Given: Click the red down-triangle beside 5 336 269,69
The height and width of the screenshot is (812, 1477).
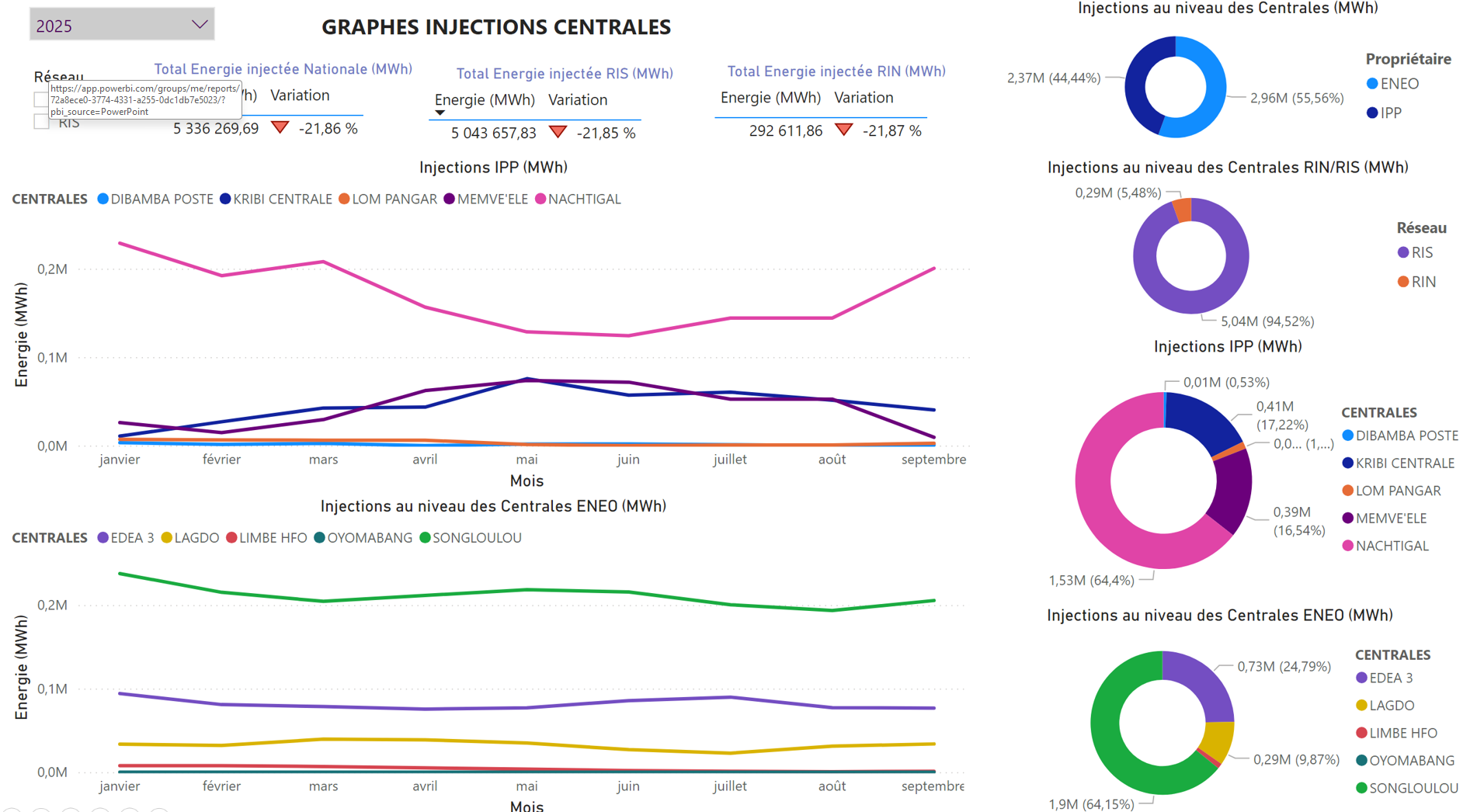Looking at the screenshot, I should click(x=280, y=127).
